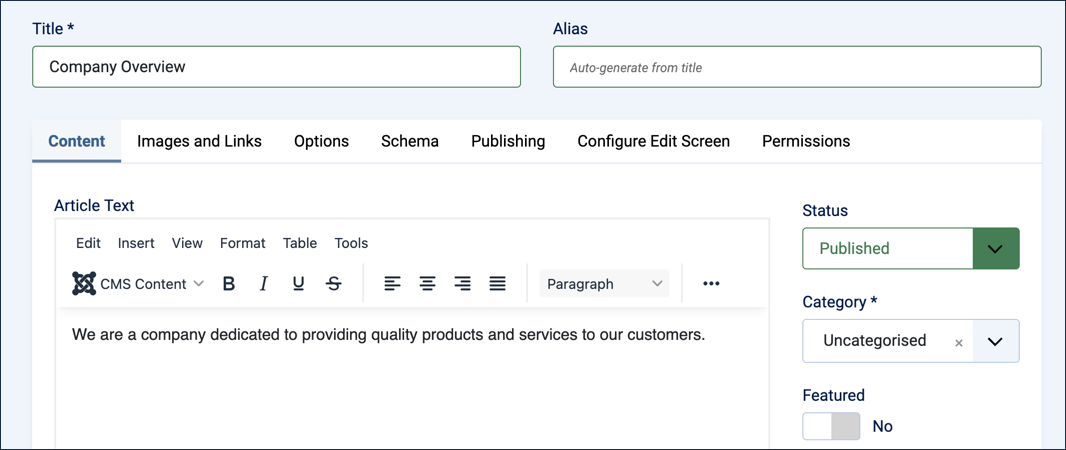The width and height of the screenshot is (1066, 450).
Task: Open the Permissions tab
Action: (x=806, y=141)
